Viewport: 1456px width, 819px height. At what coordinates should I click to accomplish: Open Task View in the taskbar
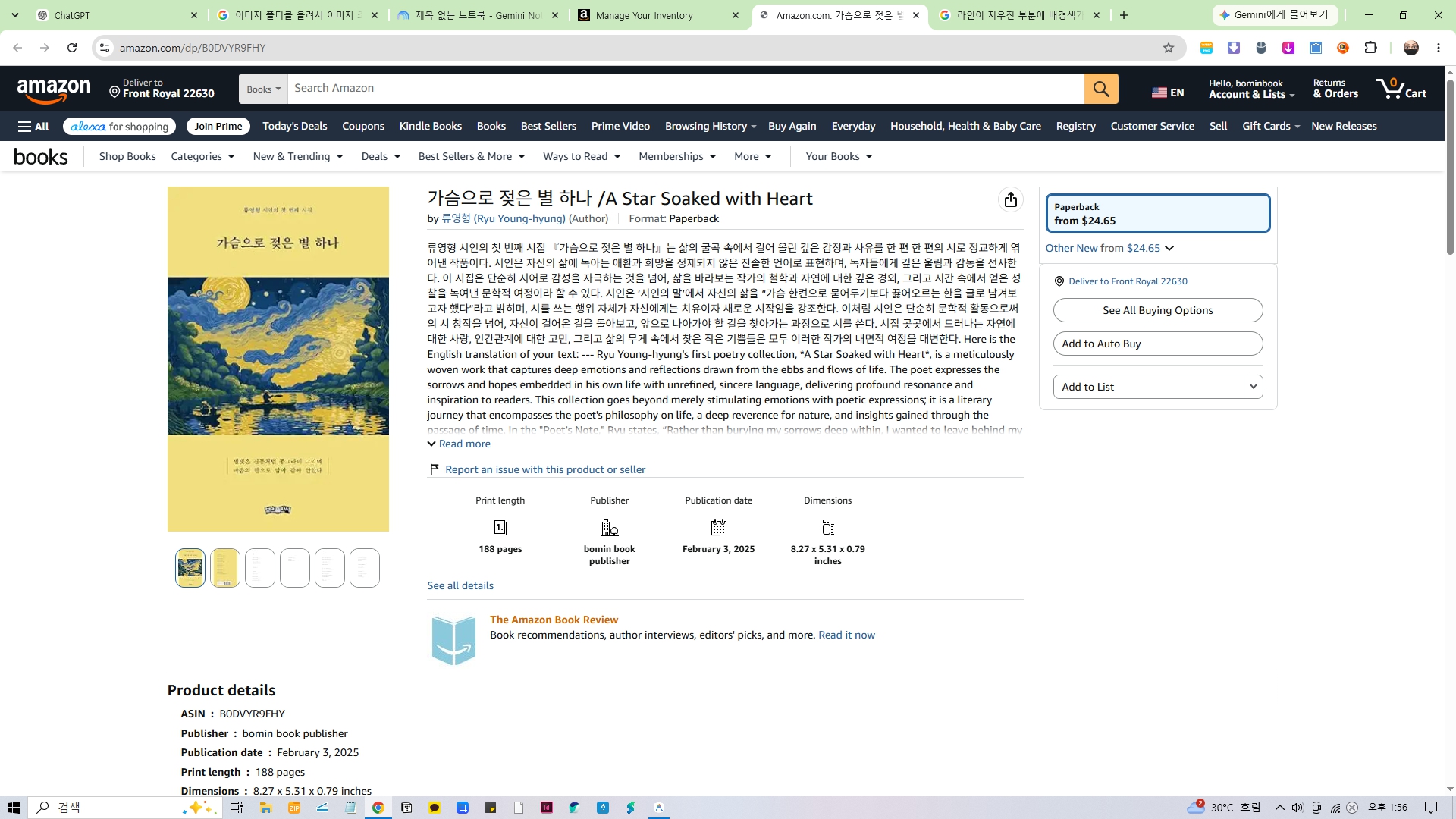click(x=237, y=808)
